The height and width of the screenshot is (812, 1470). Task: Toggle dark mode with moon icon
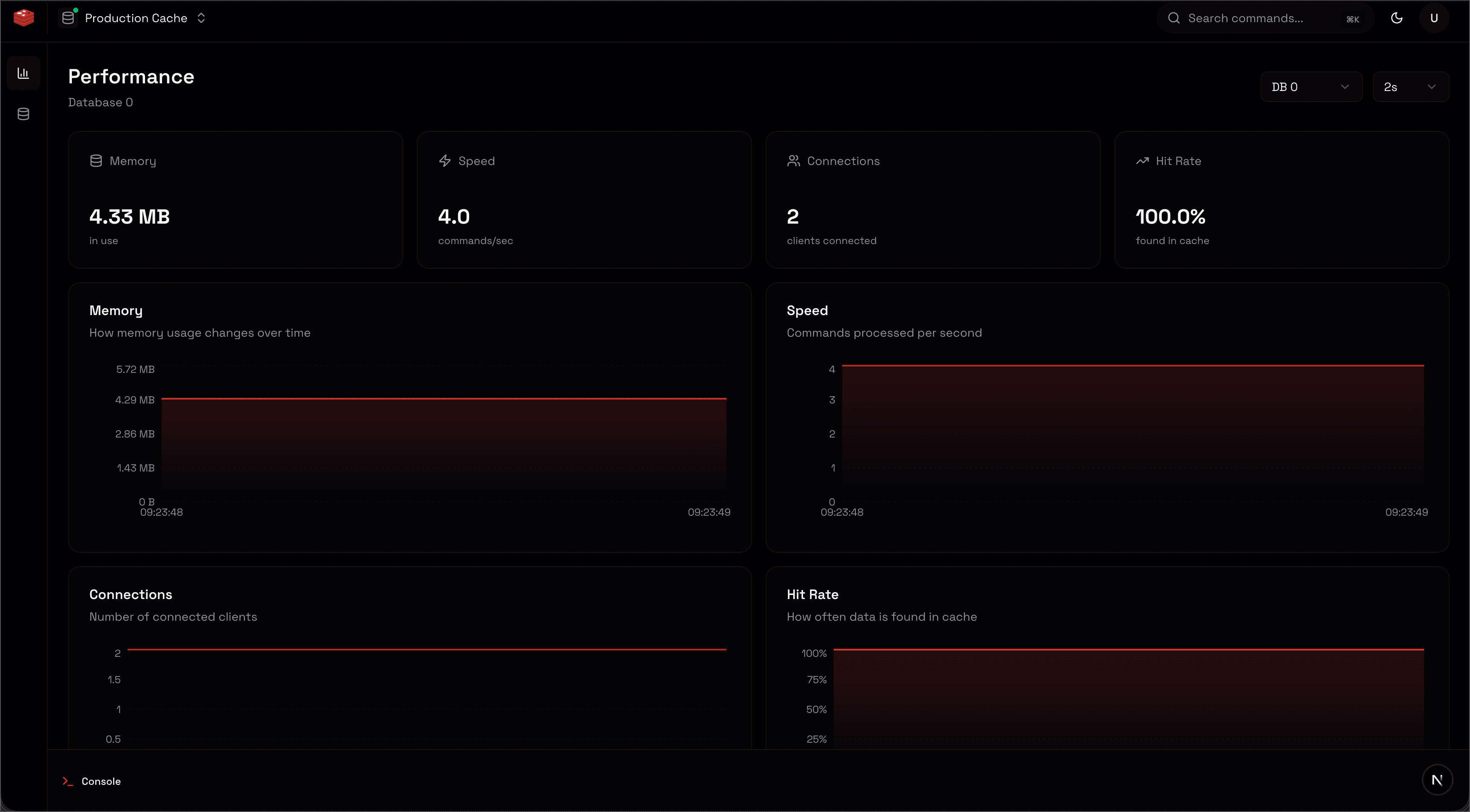tap(1396, 18)
